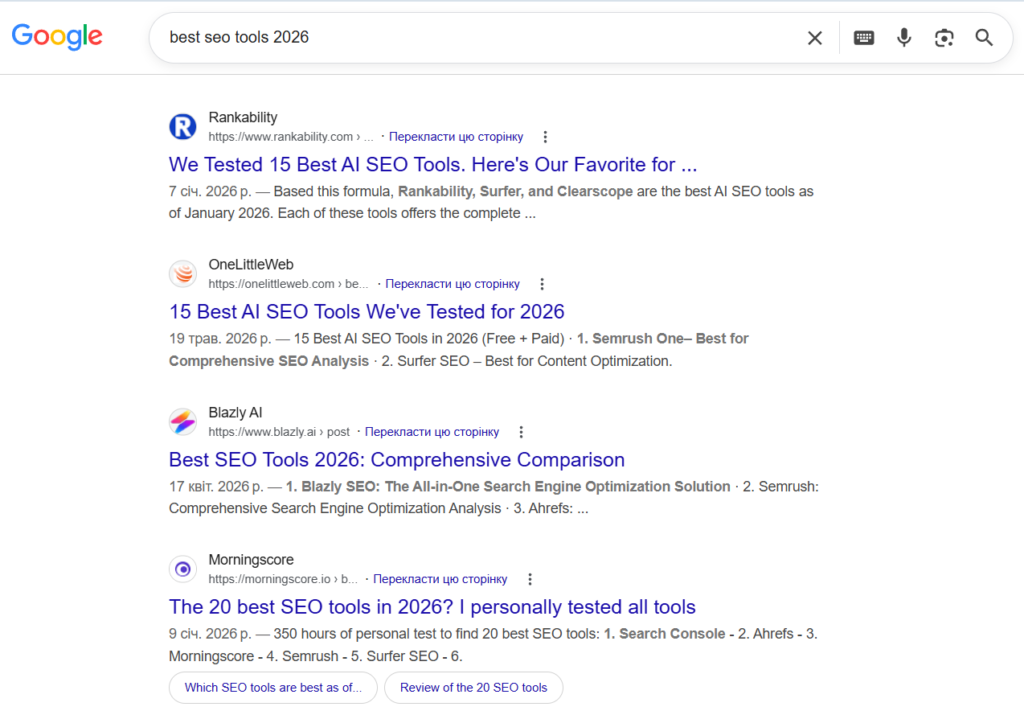The image size is (1024, 715).
Task: Click the Blazly AI site name
Action: pyautogui.click(x=235, y=413)
